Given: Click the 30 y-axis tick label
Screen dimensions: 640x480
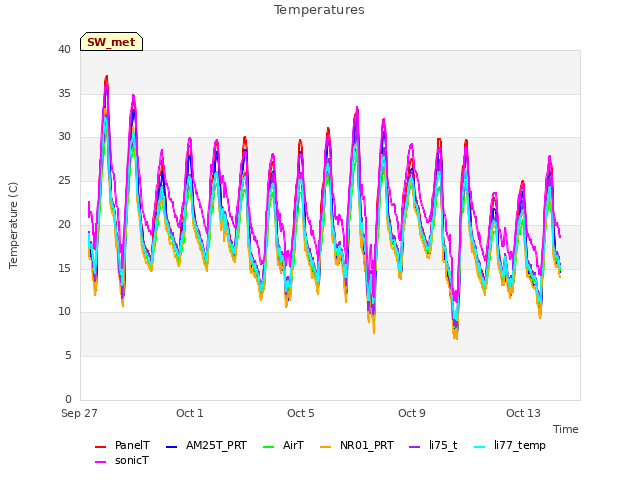Looking at the screenshot, I should coord(64,137).
